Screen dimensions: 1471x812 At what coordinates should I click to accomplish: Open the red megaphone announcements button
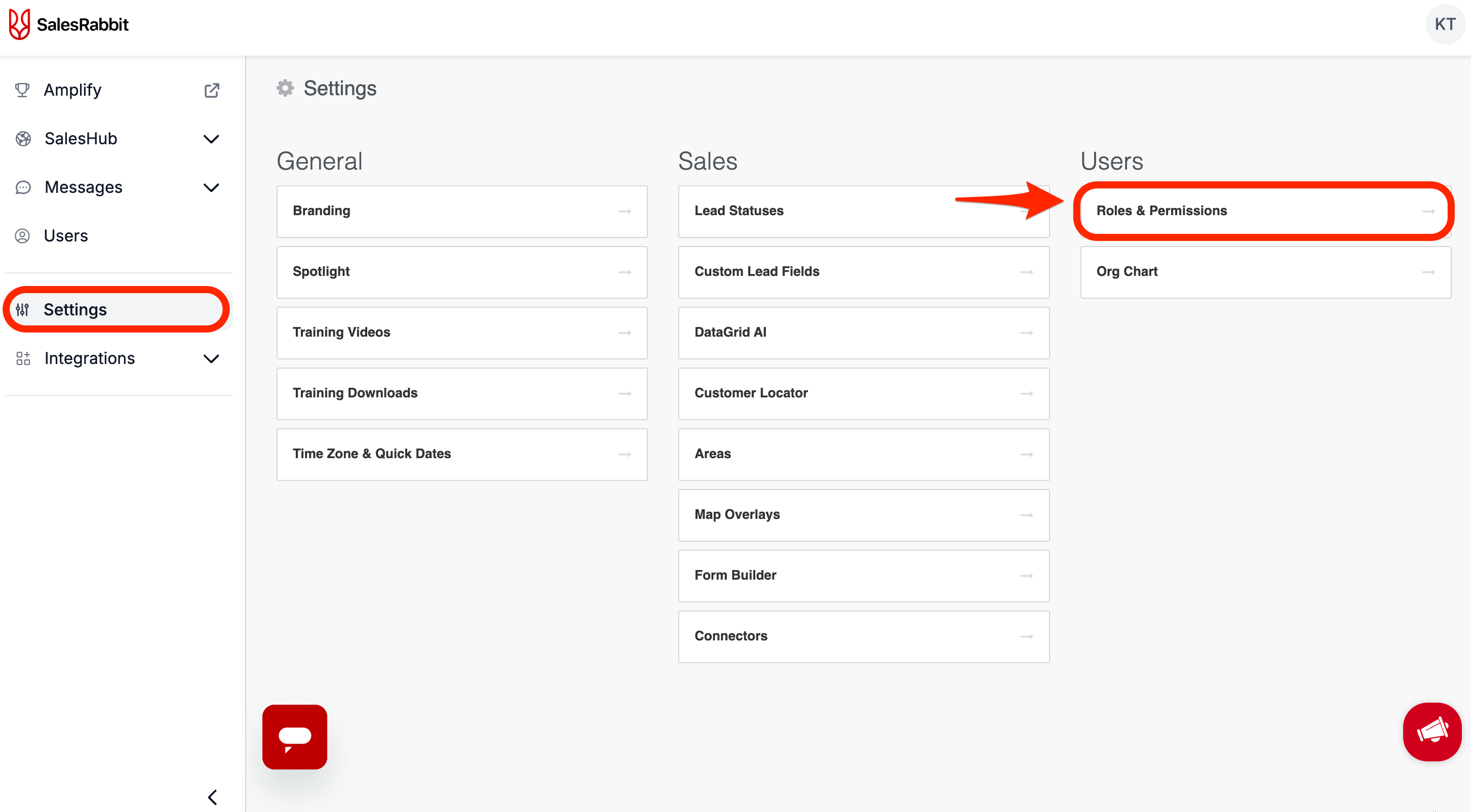click(x=1432, y=732)
